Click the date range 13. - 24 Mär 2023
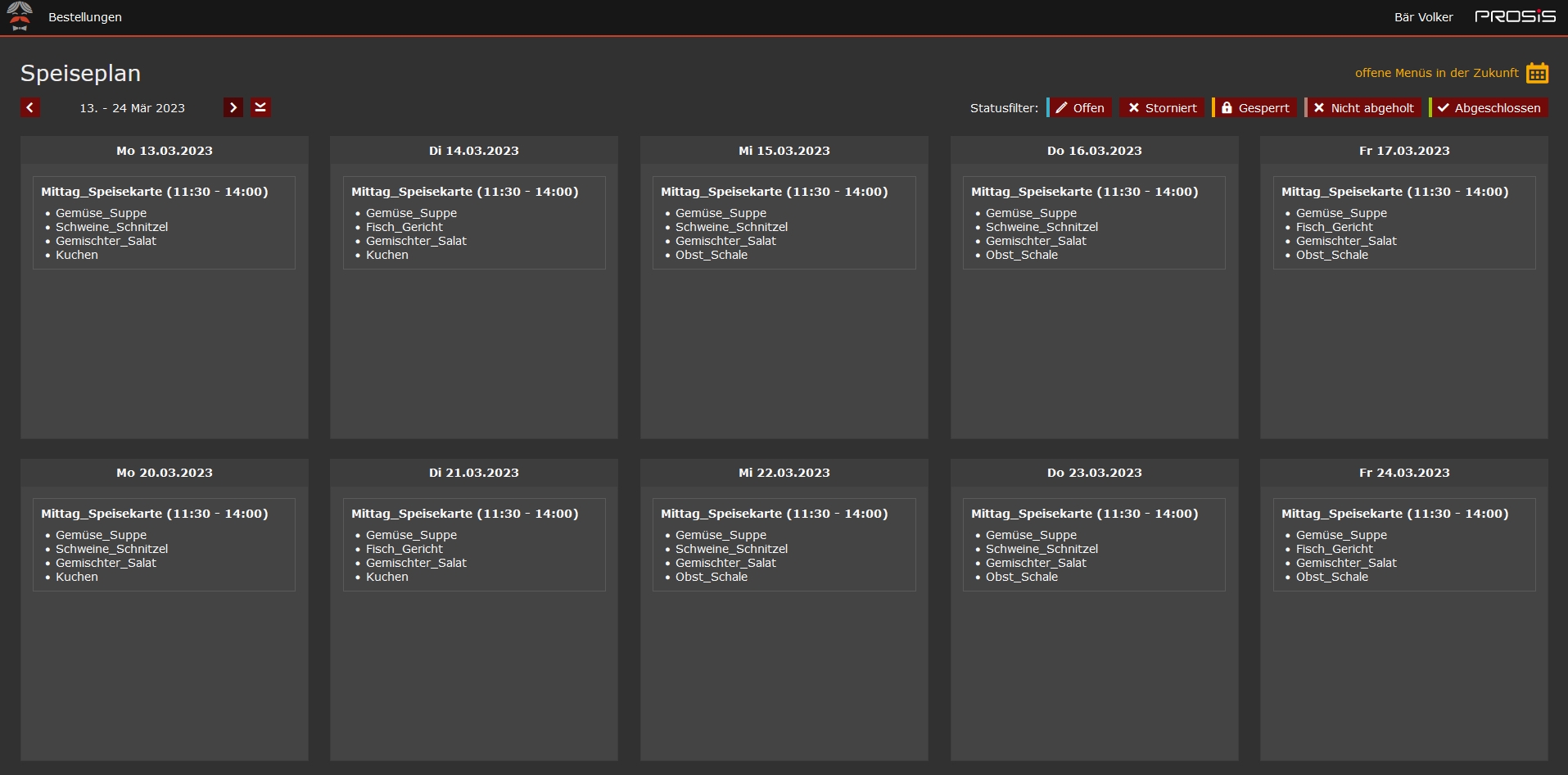Image resolution: width=1568 pixels, height=775 pixels. (x=132, y=108)
